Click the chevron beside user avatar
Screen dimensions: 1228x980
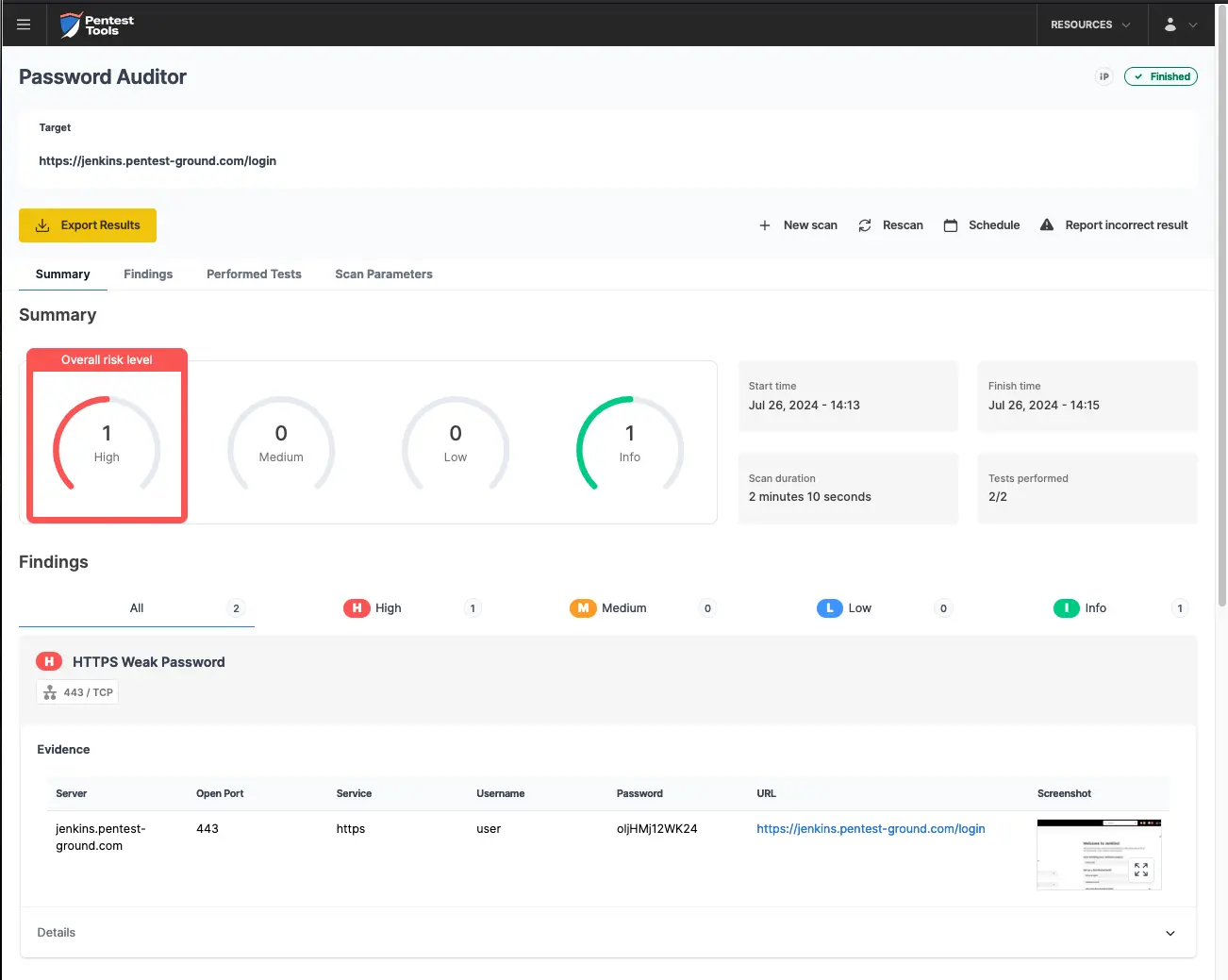point(1193,25)
